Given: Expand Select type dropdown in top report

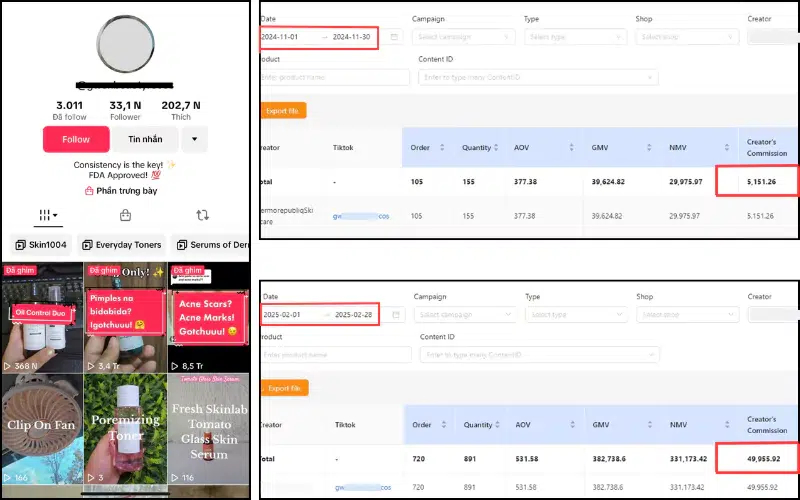Looking at the screenshot, I should 575,37.
